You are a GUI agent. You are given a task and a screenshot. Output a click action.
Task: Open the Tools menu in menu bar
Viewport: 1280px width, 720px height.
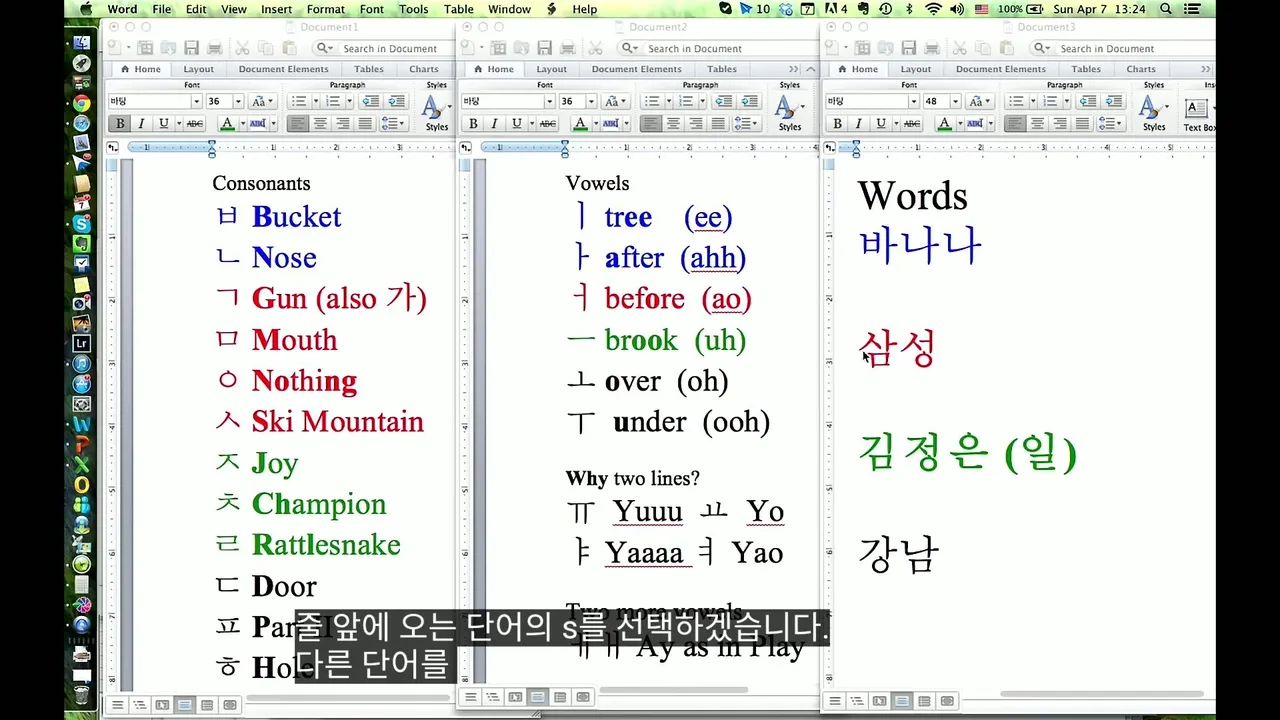(x=414, y=9)
